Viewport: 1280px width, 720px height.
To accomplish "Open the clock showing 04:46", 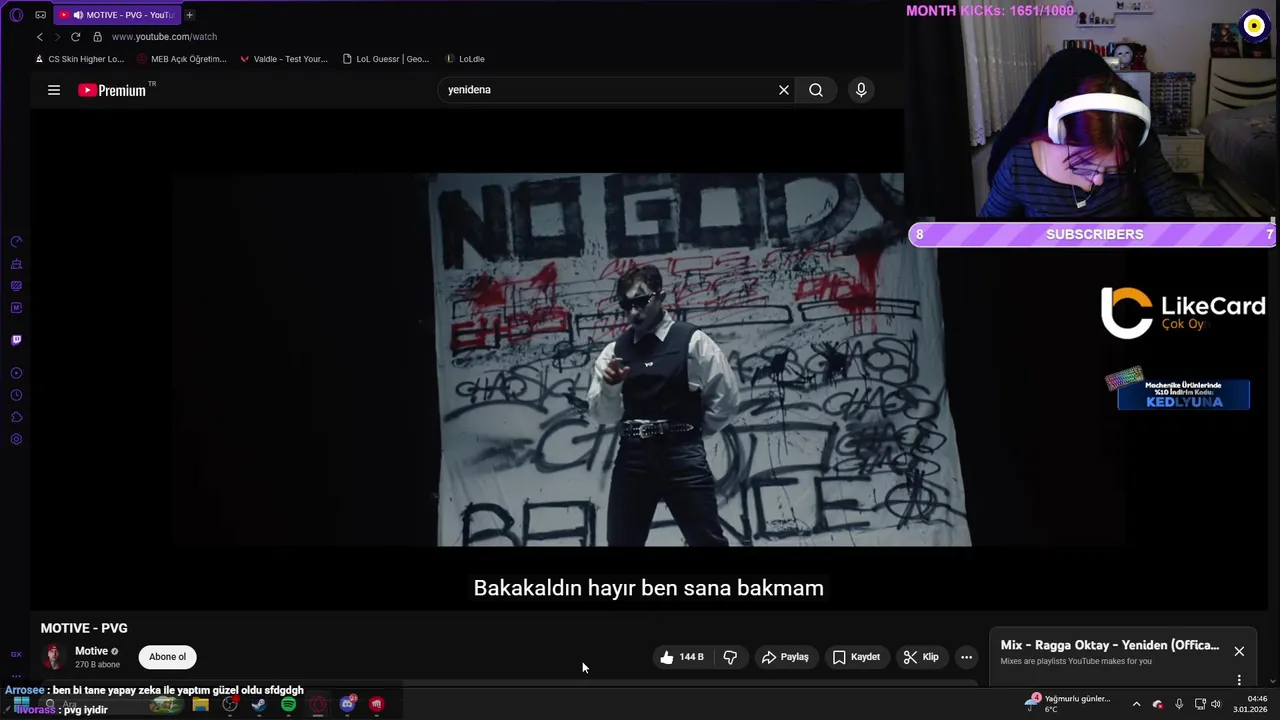I will [x=1250, y=704].
